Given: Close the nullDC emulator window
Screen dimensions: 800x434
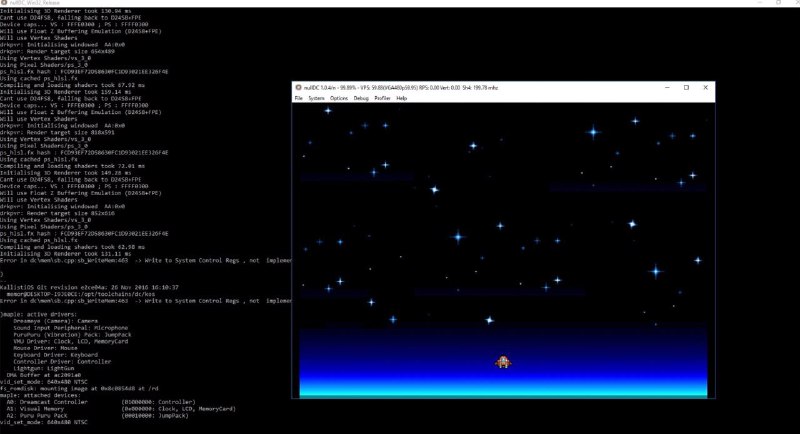Looking at the screenshot, I should [706, 87].
